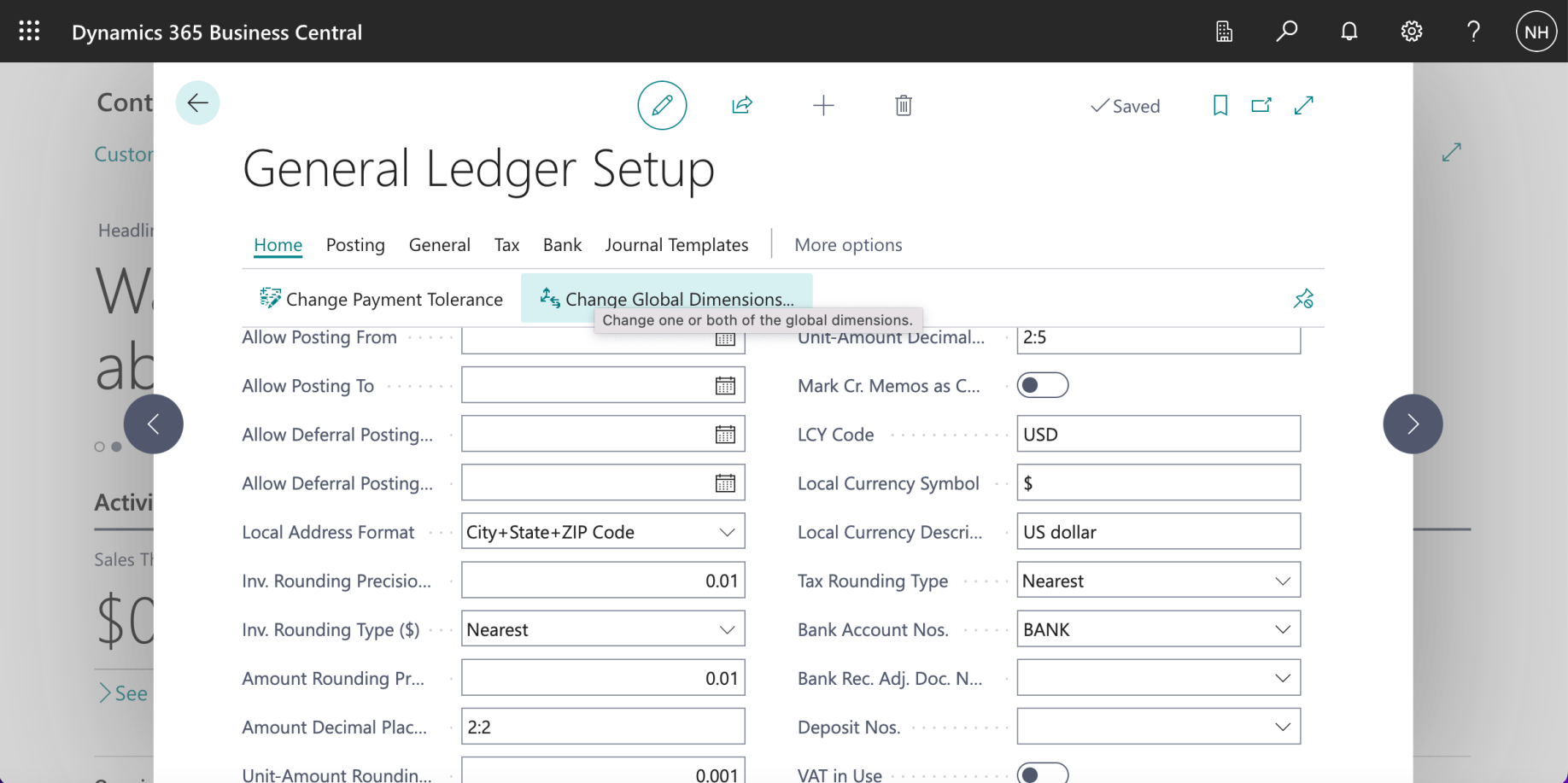Open calendar for first Allow Deferral Posting field
Screen dimensions: 1568x783
pyautogui.click(x=725, y=435)
